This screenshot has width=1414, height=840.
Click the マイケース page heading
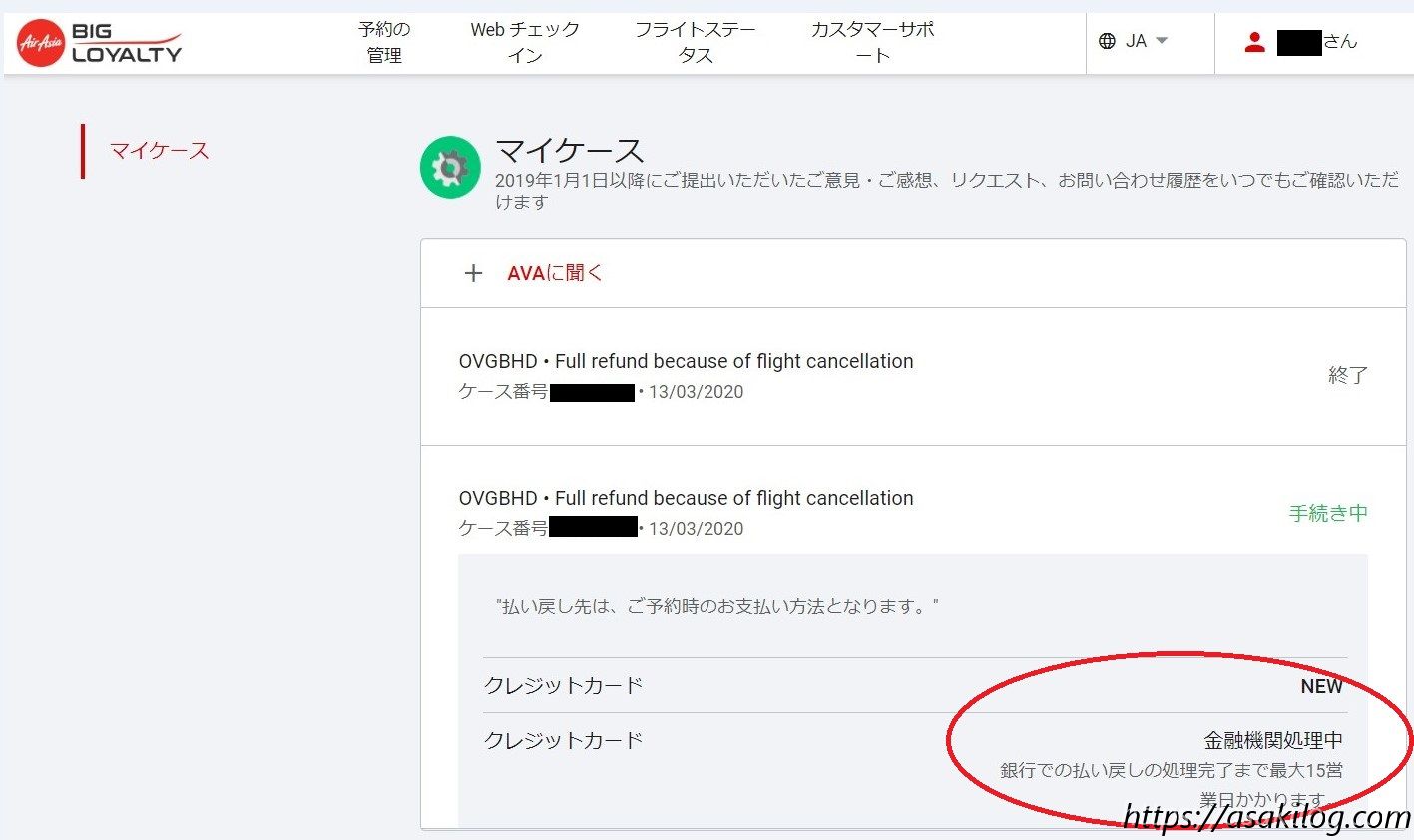[570, 151]
